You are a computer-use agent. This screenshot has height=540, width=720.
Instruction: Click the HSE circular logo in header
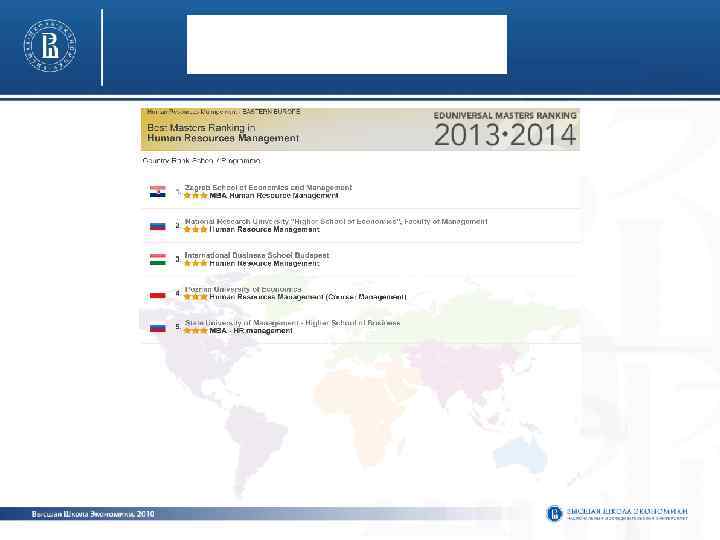(50, 45)
